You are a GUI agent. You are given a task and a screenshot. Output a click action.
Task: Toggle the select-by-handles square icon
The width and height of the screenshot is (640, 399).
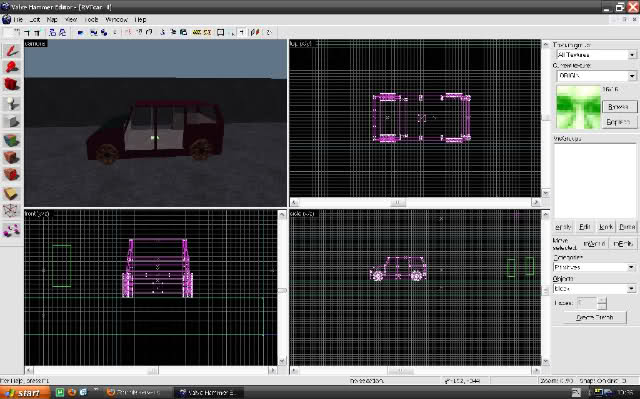tap(220, 33)
